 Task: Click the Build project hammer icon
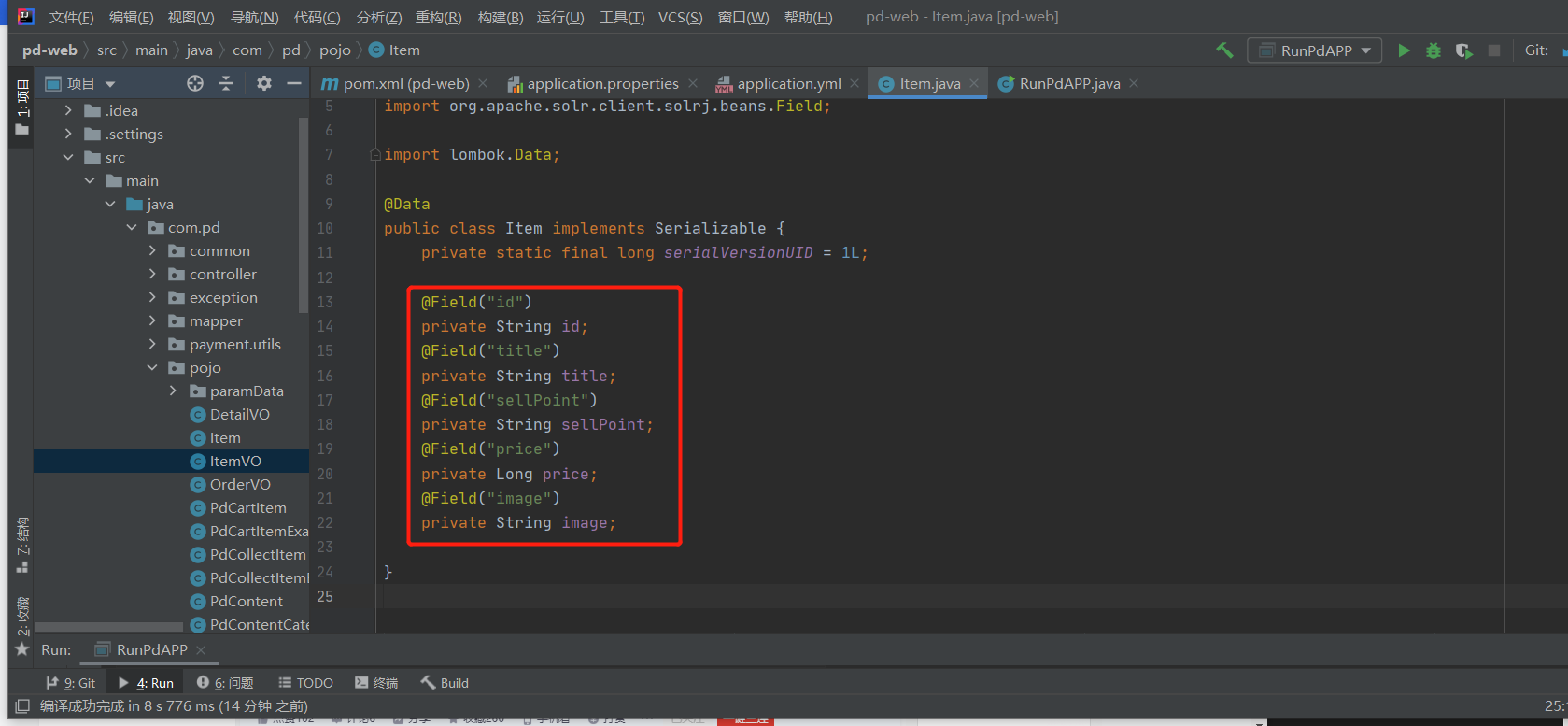coord(1224,50)
